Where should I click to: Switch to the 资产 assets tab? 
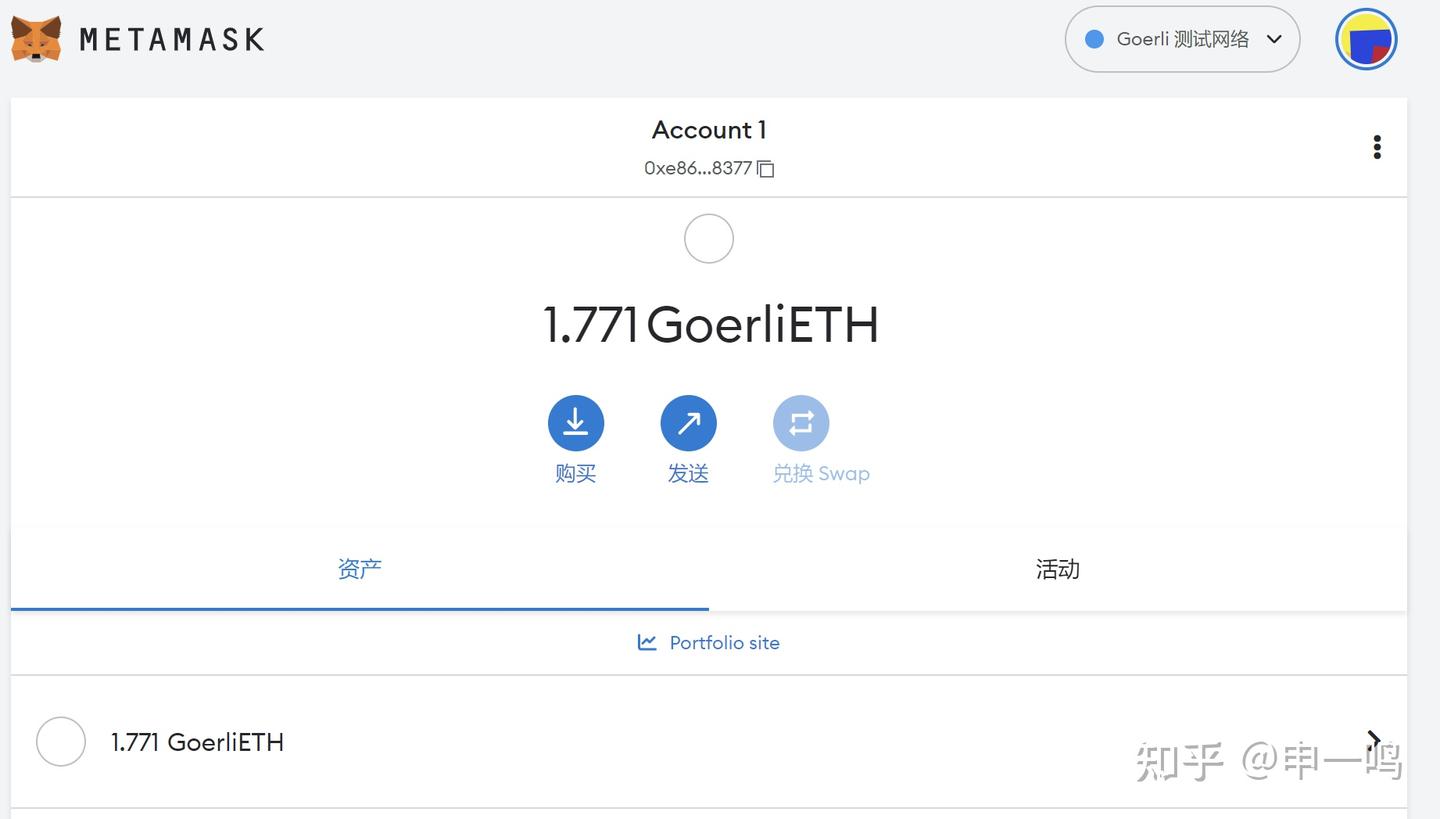click(359, 569)
